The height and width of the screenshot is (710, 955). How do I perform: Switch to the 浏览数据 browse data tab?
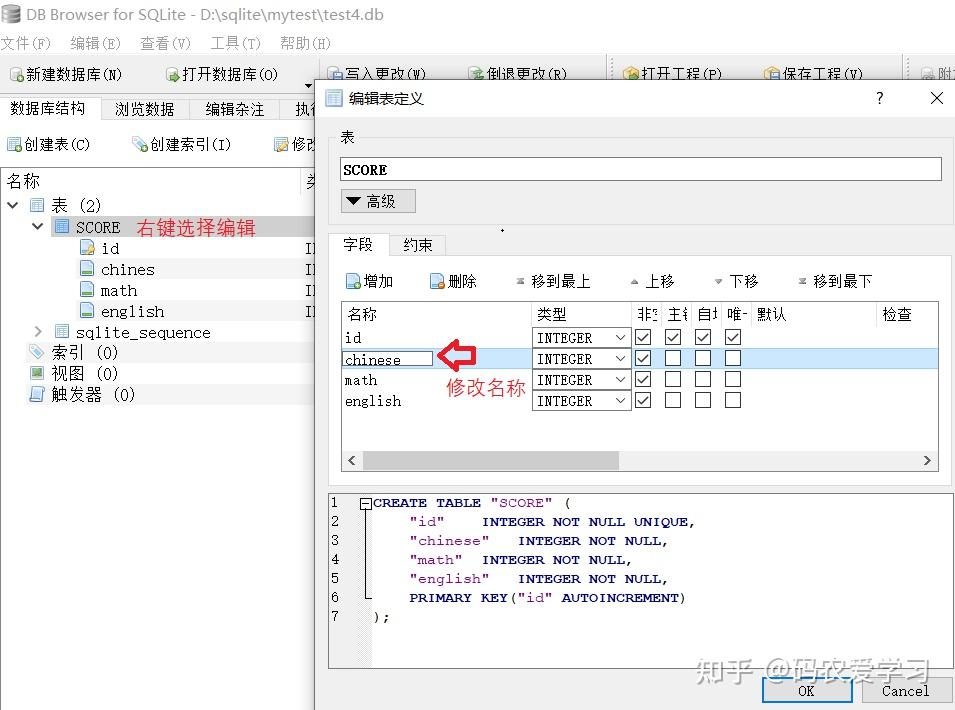145,109
